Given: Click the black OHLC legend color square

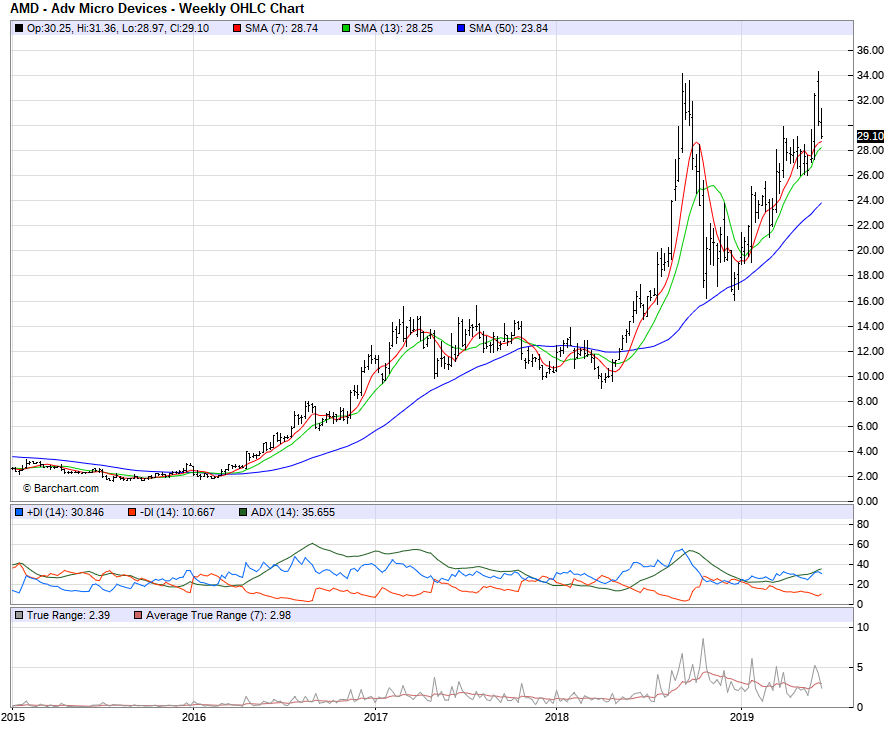Looking at the screenshot, I should (x=19, y=28).
